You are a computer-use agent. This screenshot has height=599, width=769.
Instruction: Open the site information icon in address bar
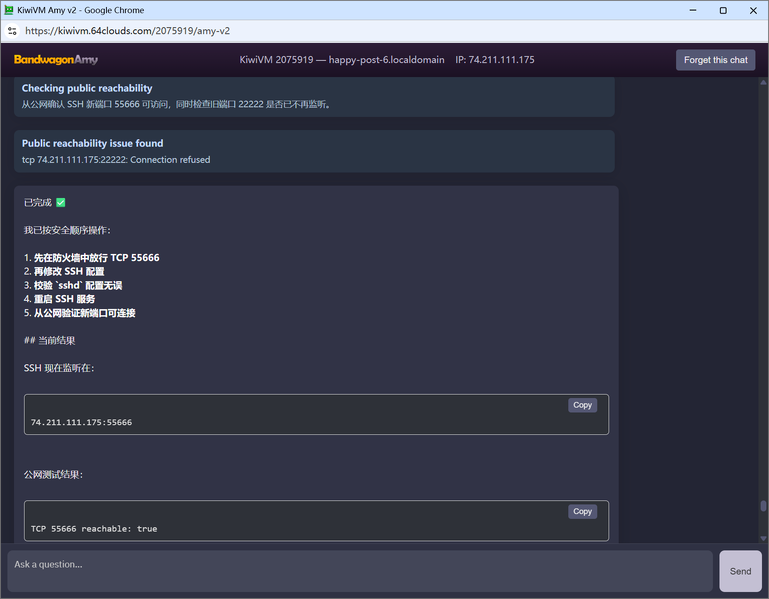pyautogui.click(x=12, y=31)
